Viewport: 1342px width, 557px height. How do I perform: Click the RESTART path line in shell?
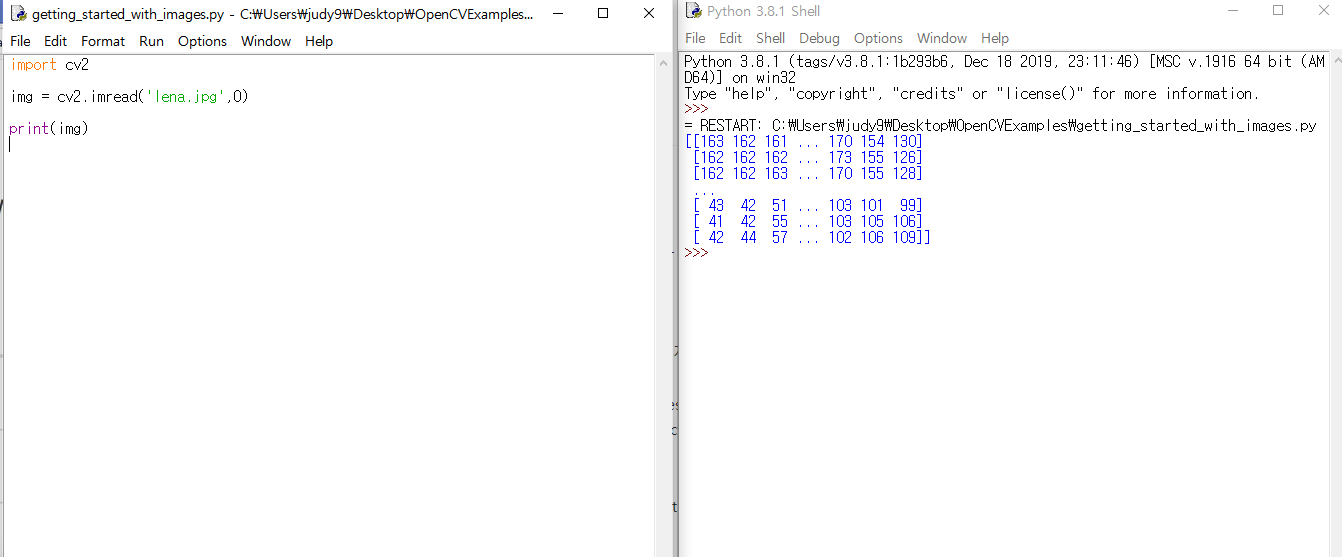(1000, 126)
